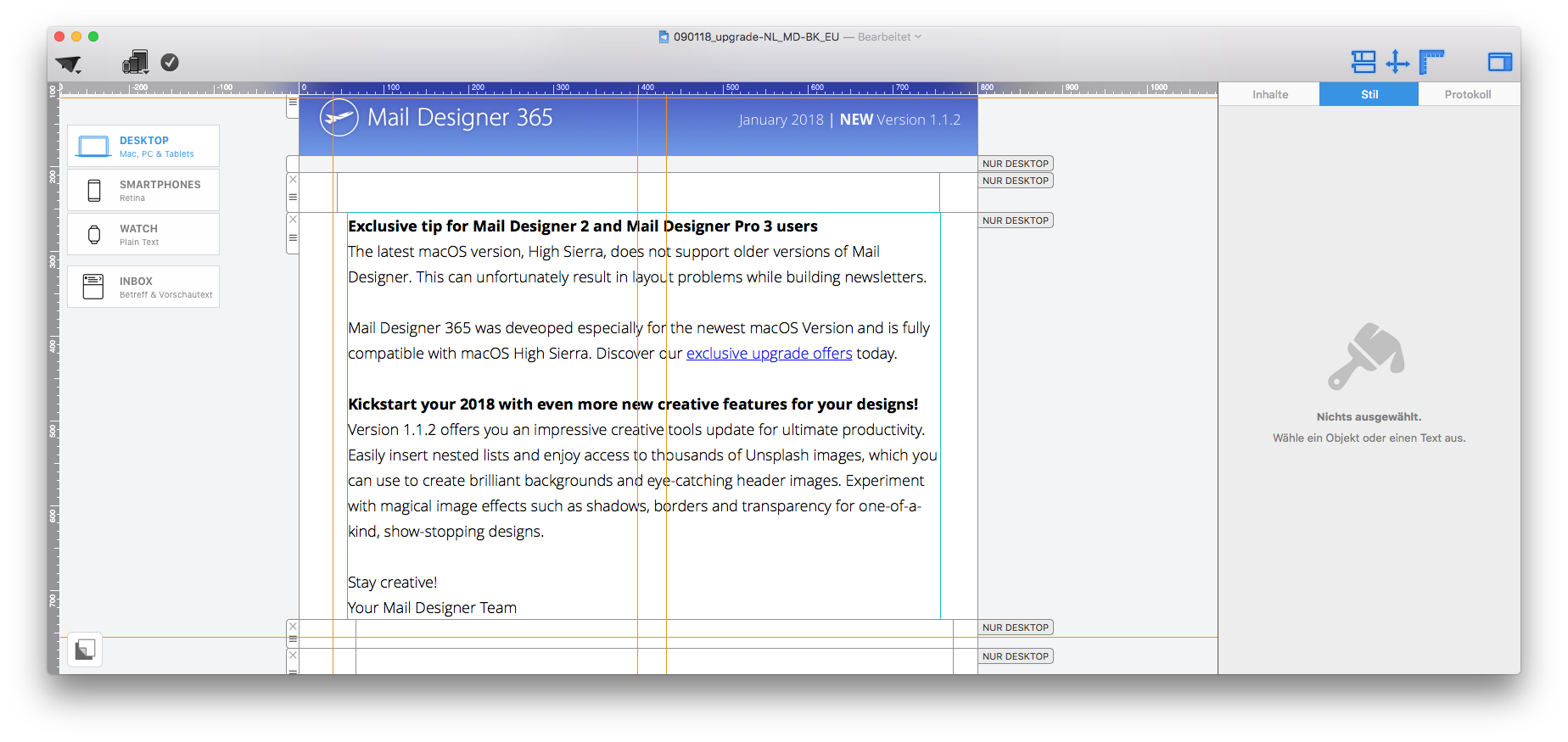Open the Bearbeitet title dropdown
1568x742 pixels.
(x=889, y=37)
